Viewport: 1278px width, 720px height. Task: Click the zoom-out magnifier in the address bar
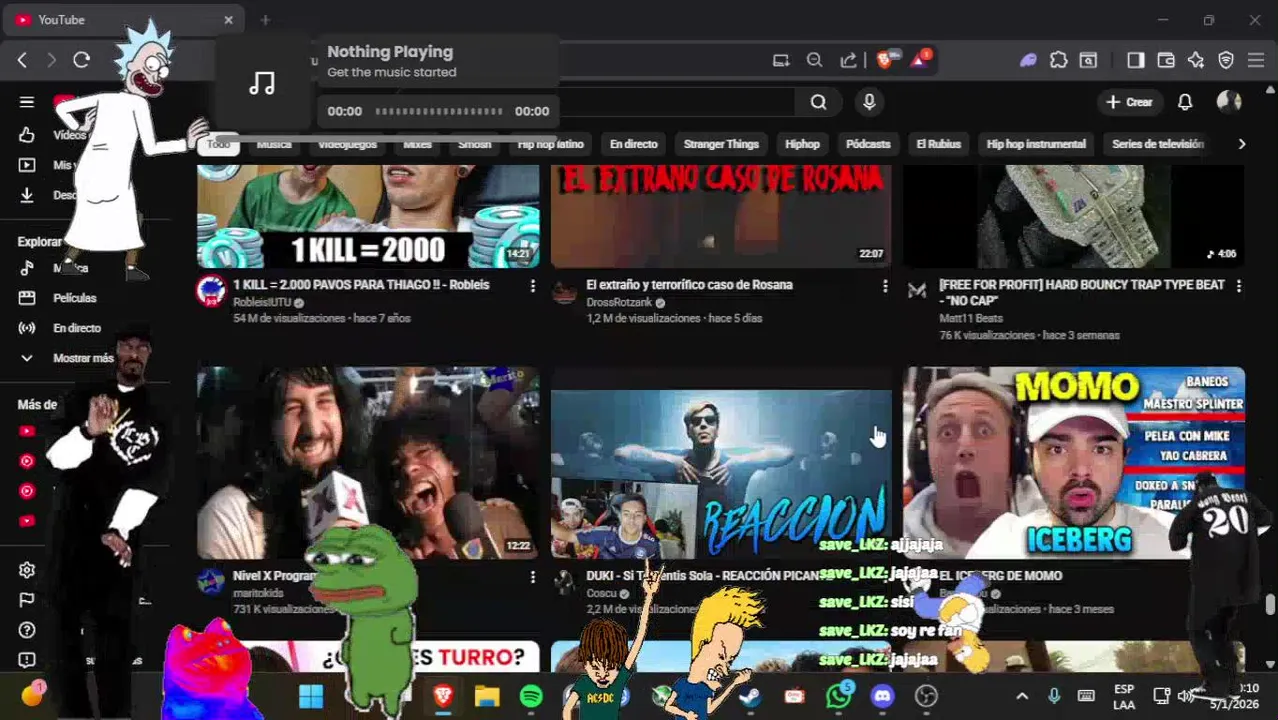pyautogui.click(x=814, y=61)
